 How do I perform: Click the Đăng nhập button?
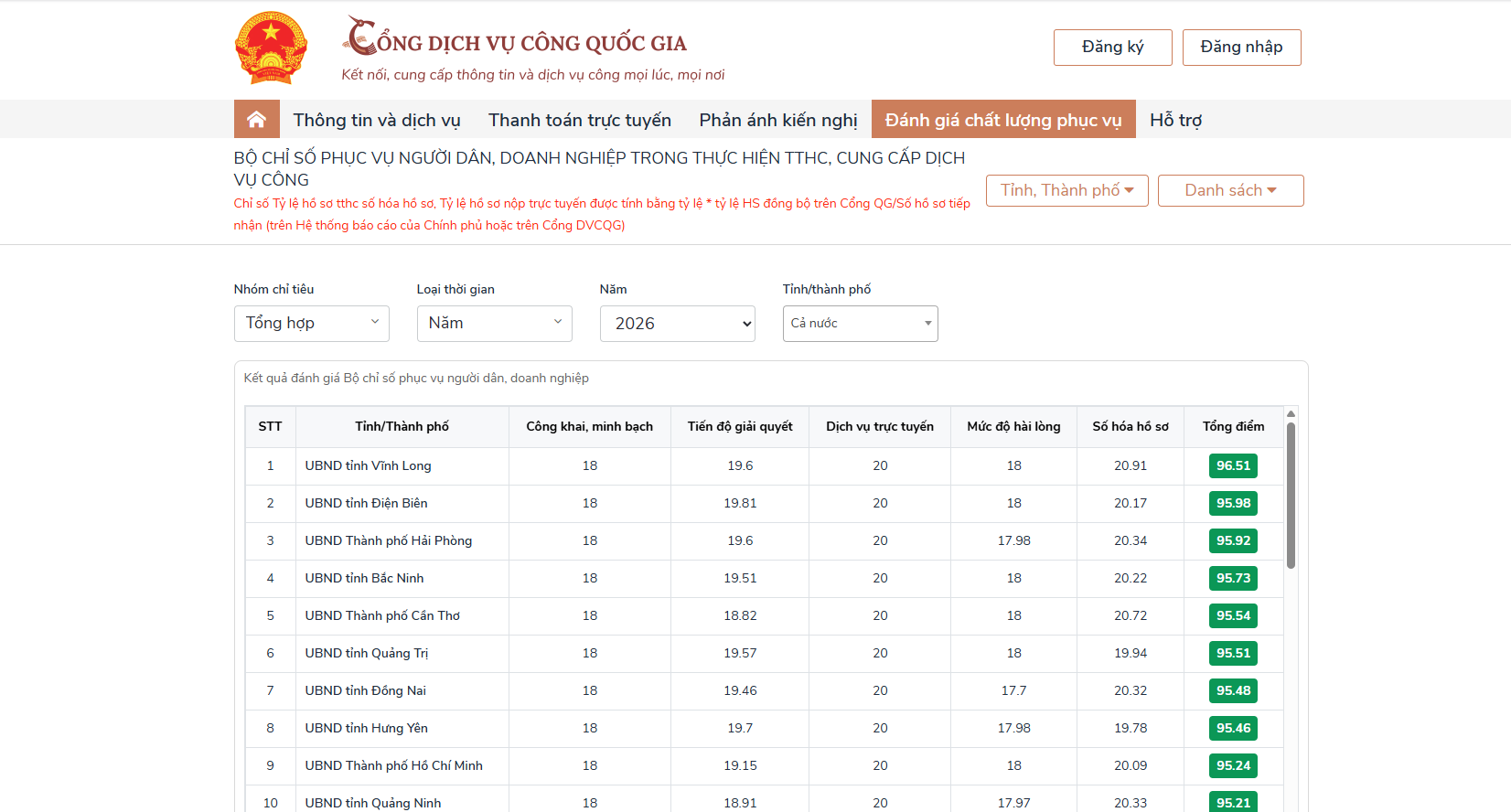click(1241, 48)
